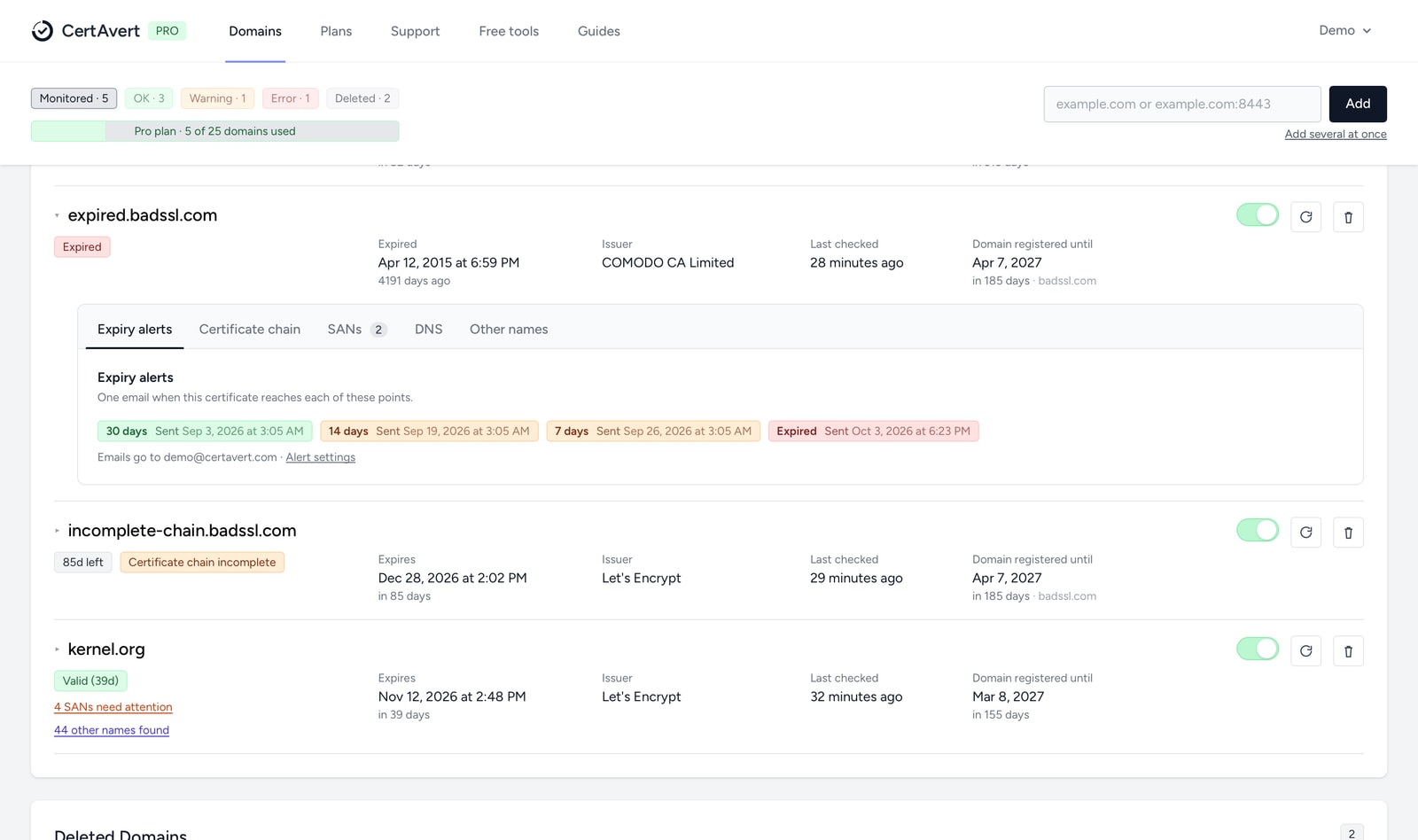
Task: Filter by Monitored · 5 domains
Action: (74, 98)
